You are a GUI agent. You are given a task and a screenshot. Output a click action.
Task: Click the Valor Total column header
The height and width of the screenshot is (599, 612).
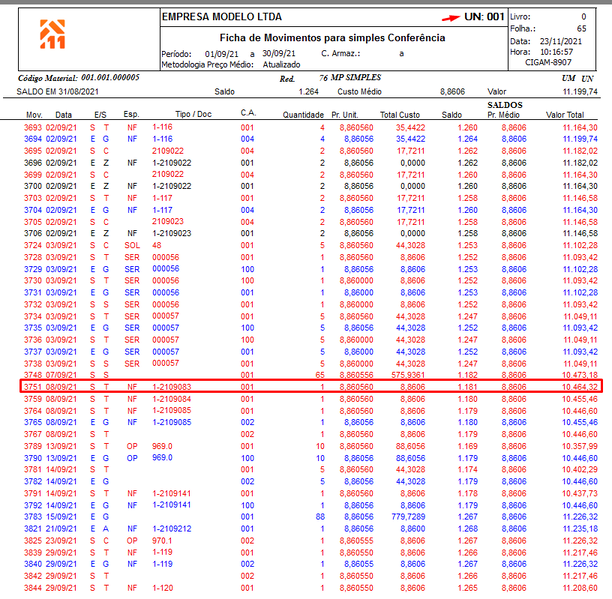pos(565,115)
